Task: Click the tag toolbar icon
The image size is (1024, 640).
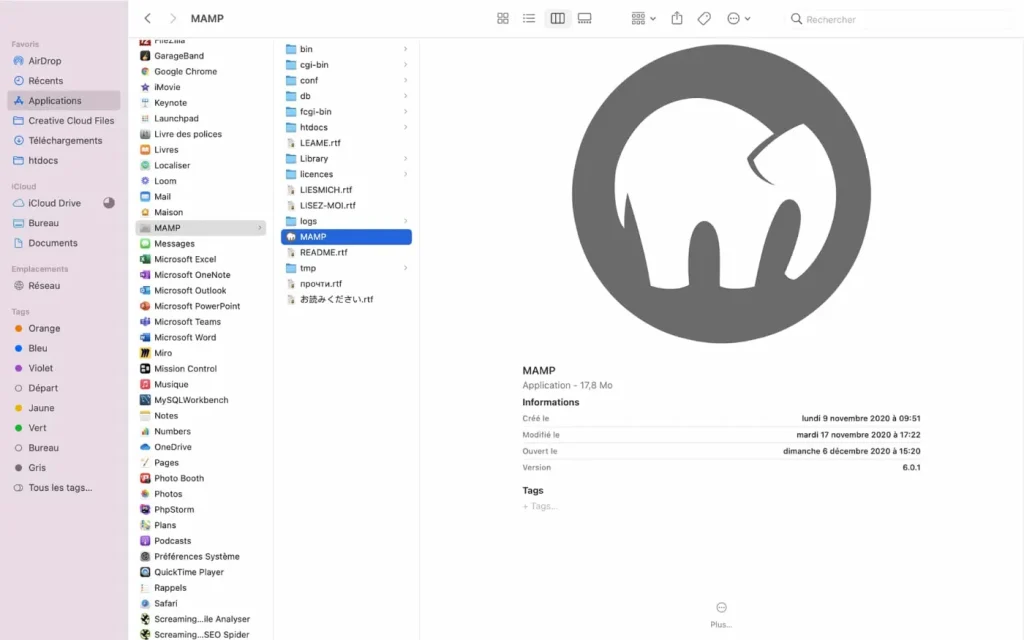Action: [x=704, y=18]
